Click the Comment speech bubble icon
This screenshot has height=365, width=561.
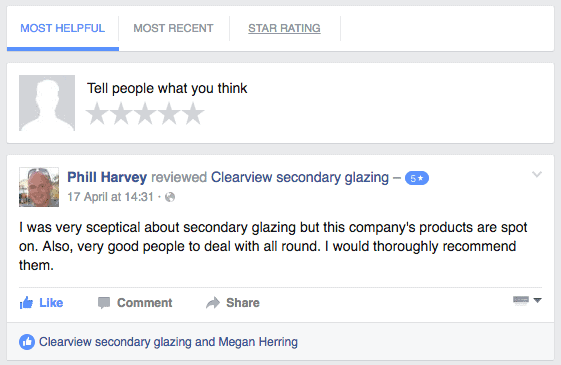click(x=104, y=303)
